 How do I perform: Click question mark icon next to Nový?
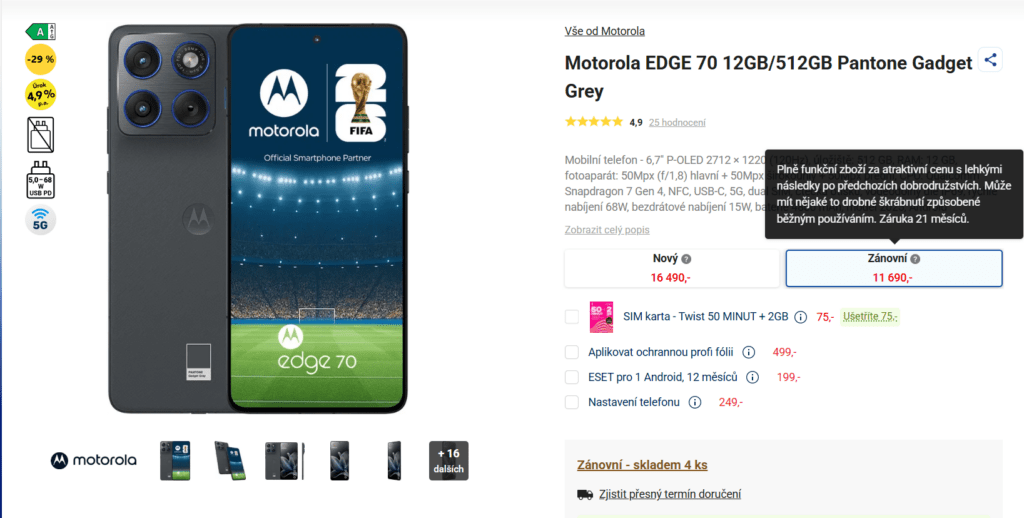coord(686,259)
